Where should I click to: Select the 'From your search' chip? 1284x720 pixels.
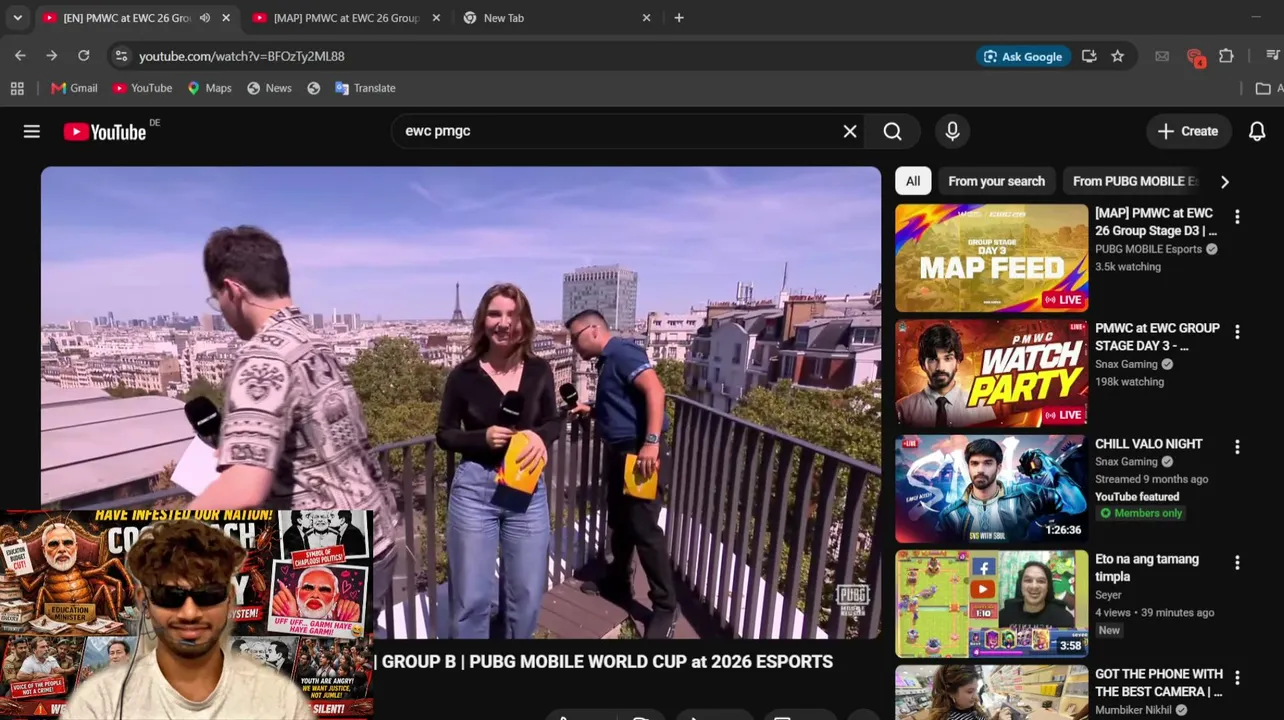[996, 181]
